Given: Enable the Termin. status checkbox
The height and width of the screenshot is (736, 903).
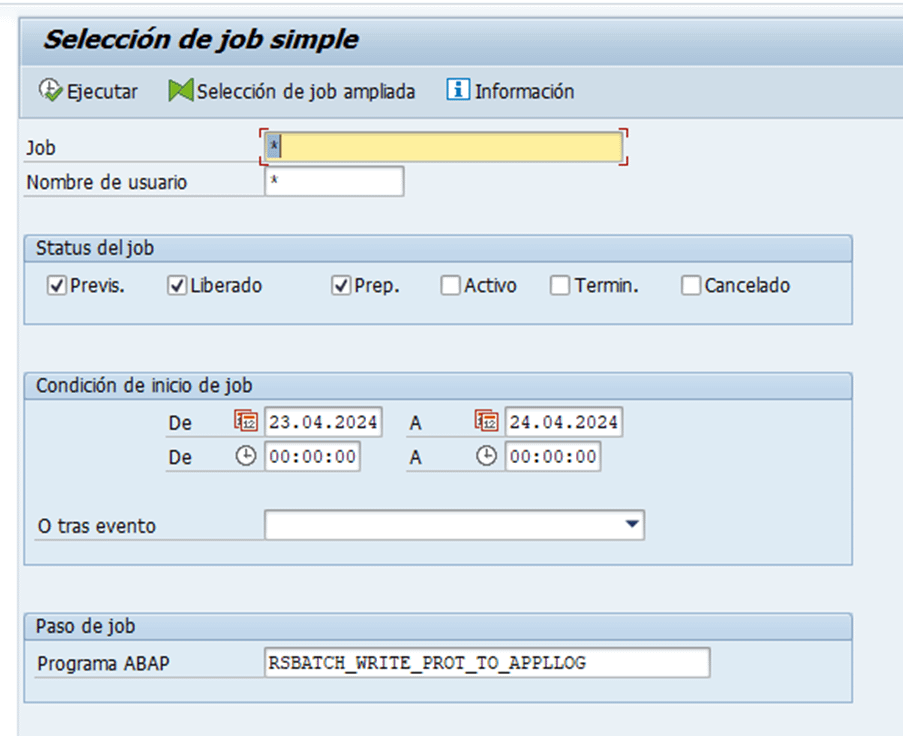Looking at the screenshot, I should click(x=560, y=286).
